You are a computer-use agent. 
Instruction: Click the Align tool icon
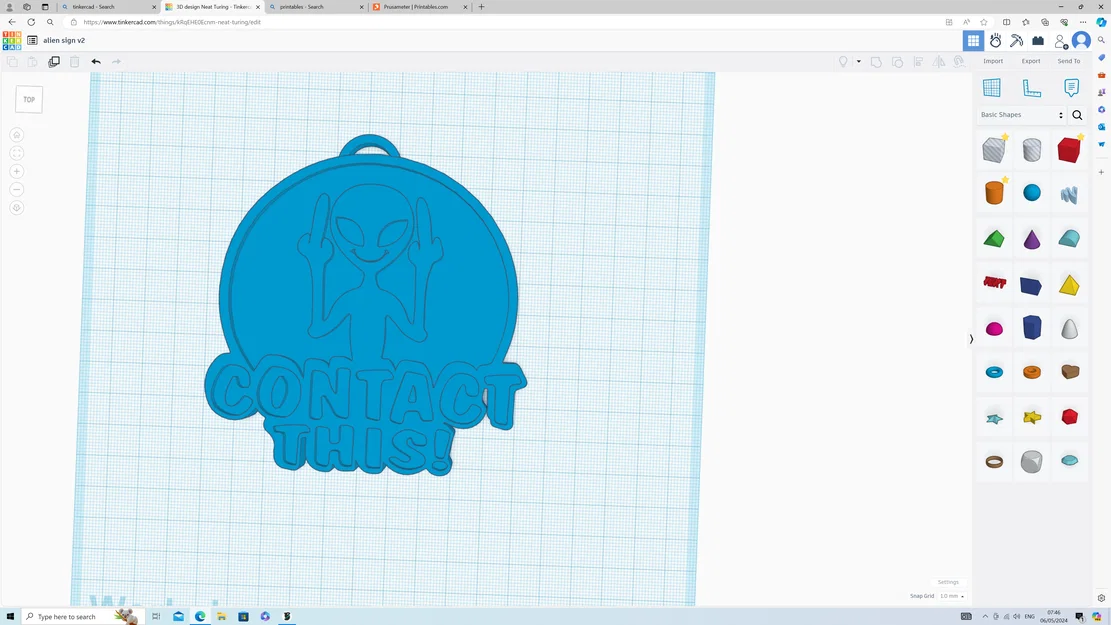(x=918, y=62)
